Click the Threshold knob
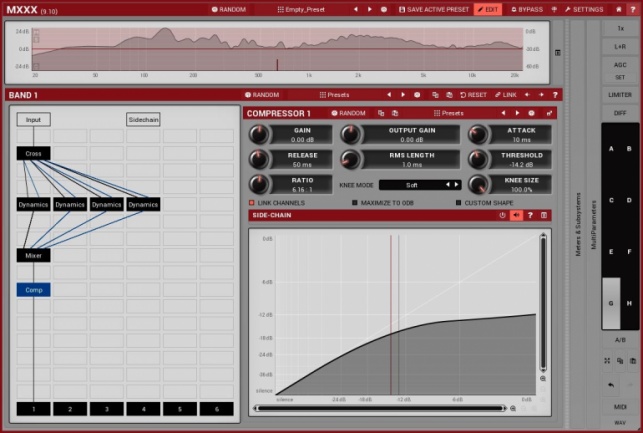The image size is (643, 433). click(478, 160)
